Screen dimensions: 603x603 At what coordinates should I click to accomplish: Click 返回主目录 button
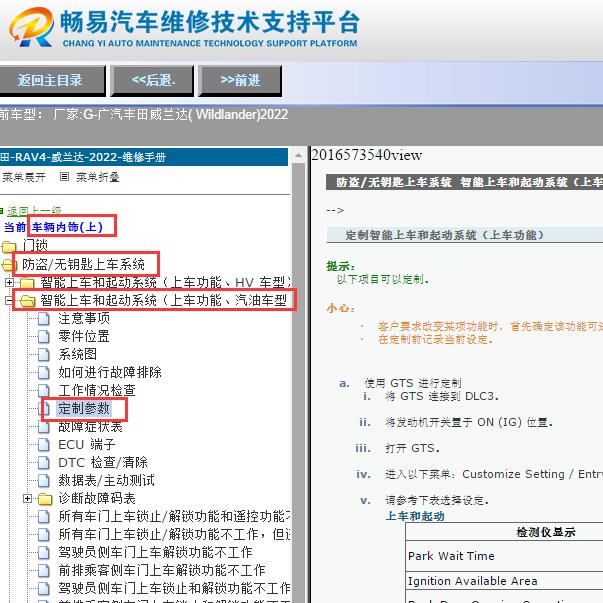coord(52,80)
